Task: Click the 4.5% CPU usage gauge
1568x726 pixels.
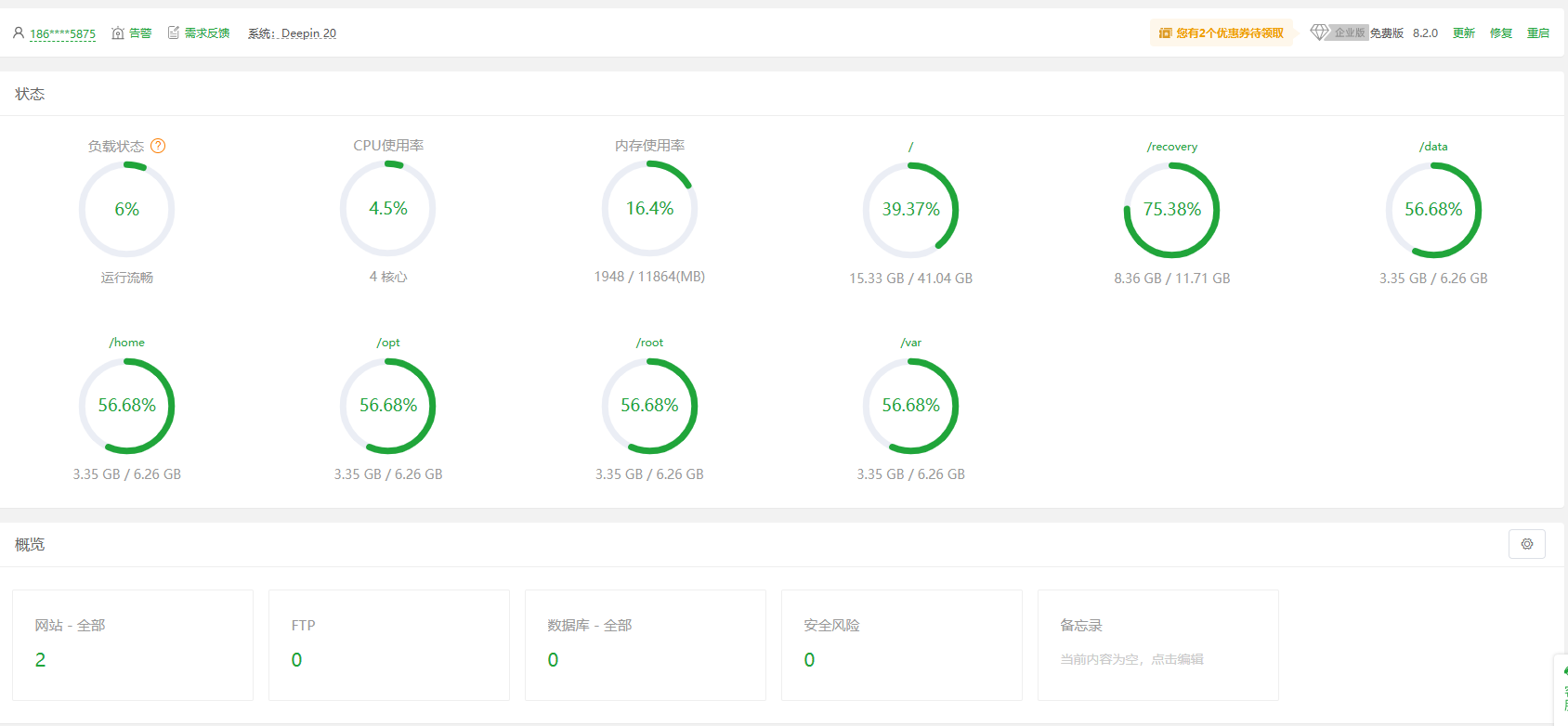Action: click(388, 209)
